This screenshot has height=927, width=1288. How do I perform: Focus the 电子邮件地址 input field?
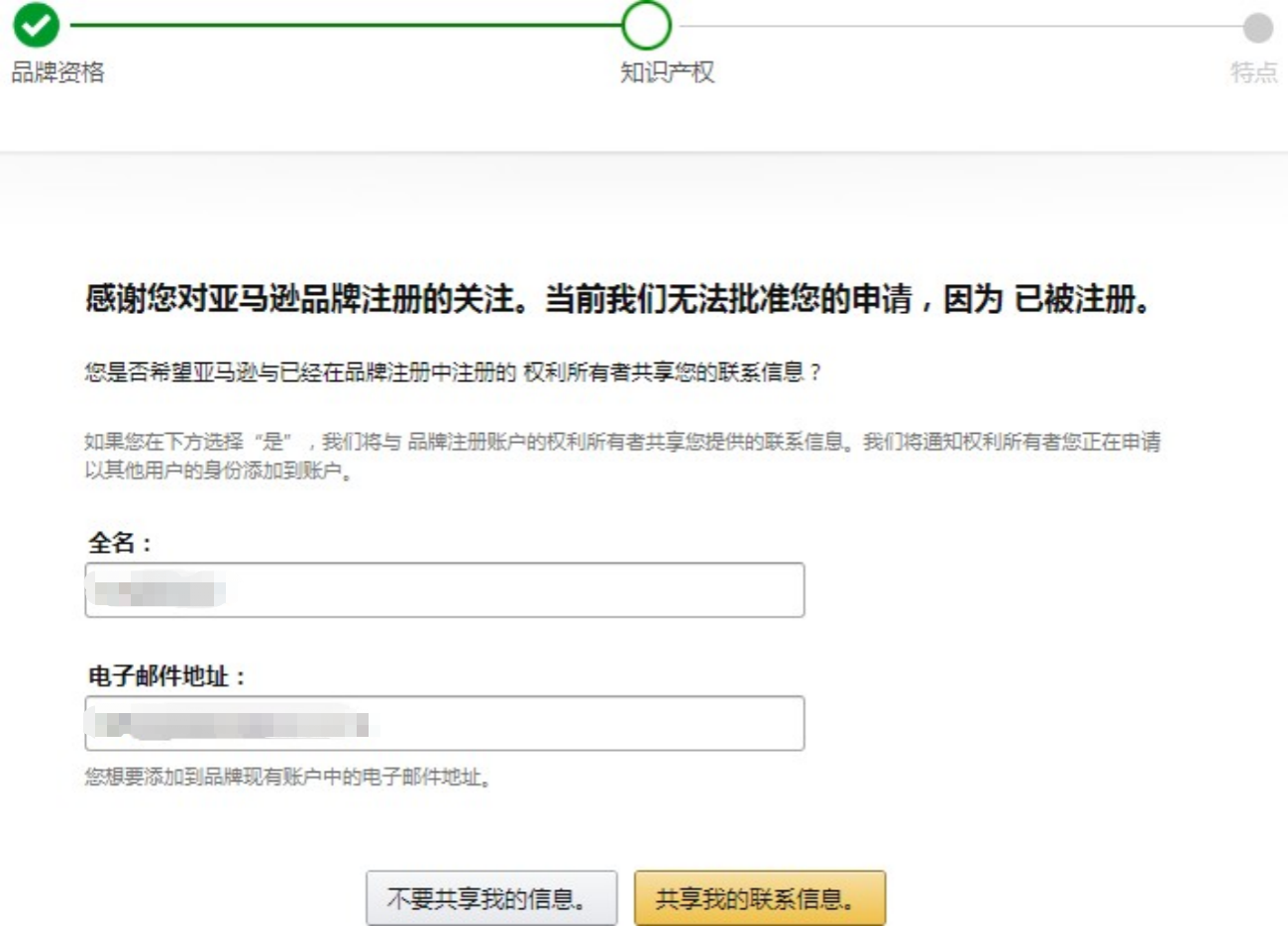[x=445, y=723]
